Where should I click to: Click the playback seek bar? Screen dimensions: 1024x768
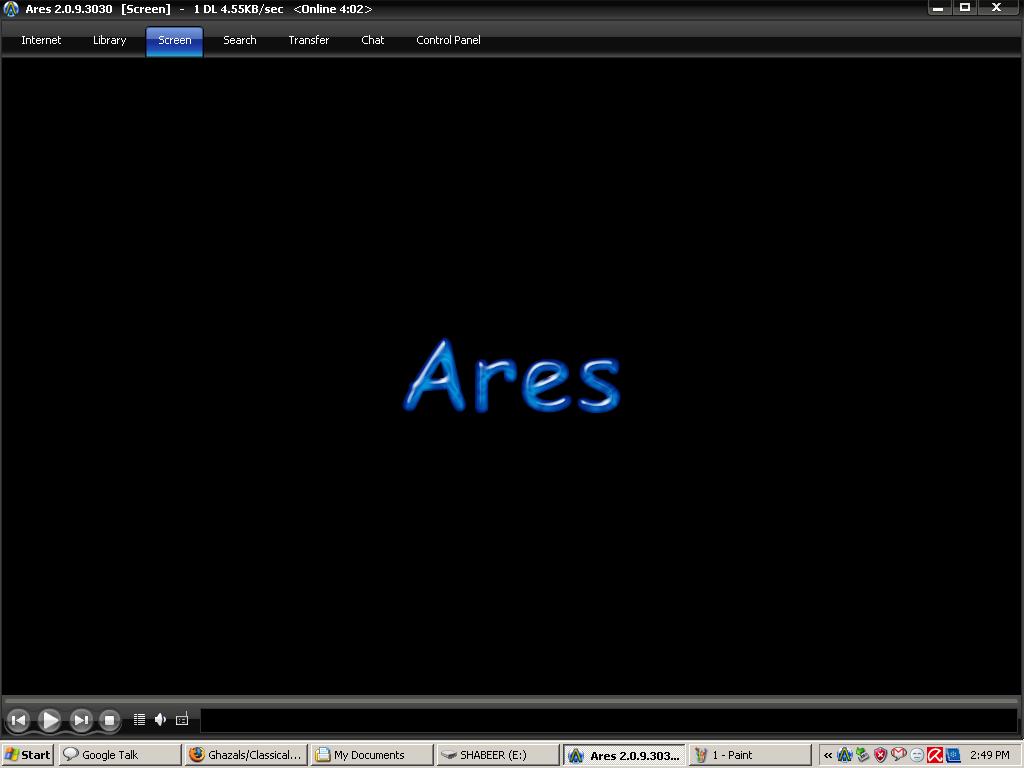[x=511, y=701]
